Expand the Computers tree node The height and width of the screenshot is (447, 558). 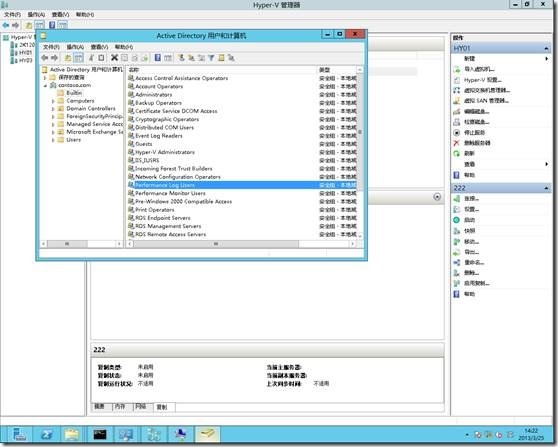[x=53, y=101]
